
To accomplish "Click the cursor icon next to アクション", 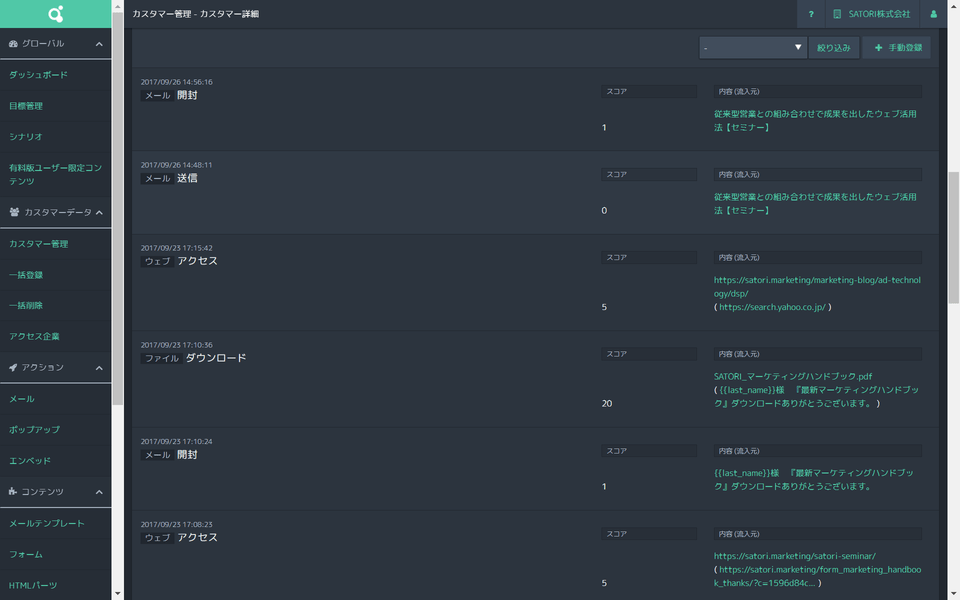I will tap(13, 367).
